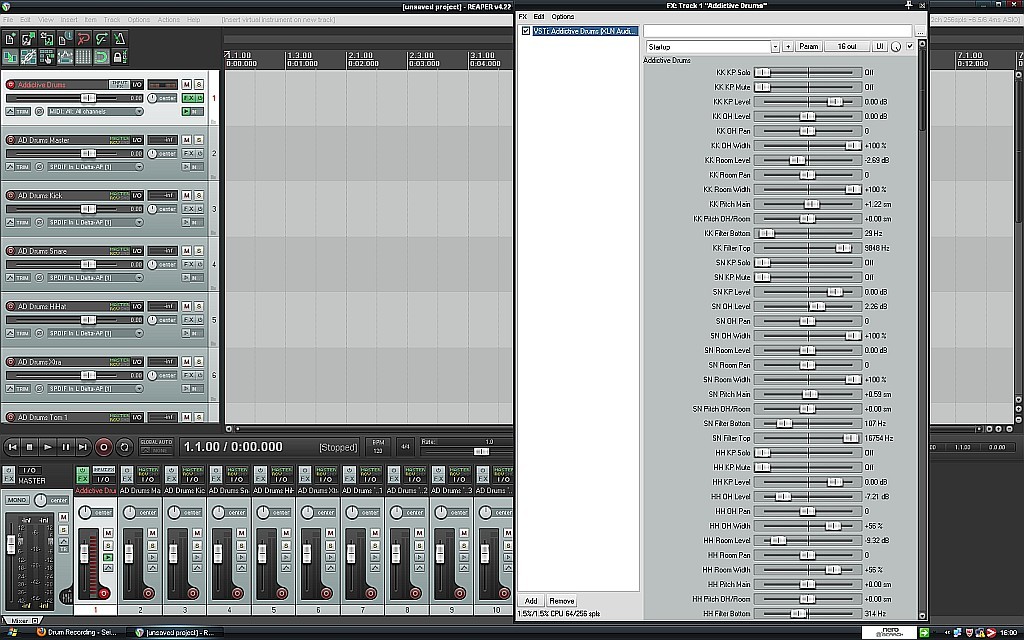Arm the Addictive Drums track for recording
The width and height of the screenshot is (1024, 640).
click(10, 85)
